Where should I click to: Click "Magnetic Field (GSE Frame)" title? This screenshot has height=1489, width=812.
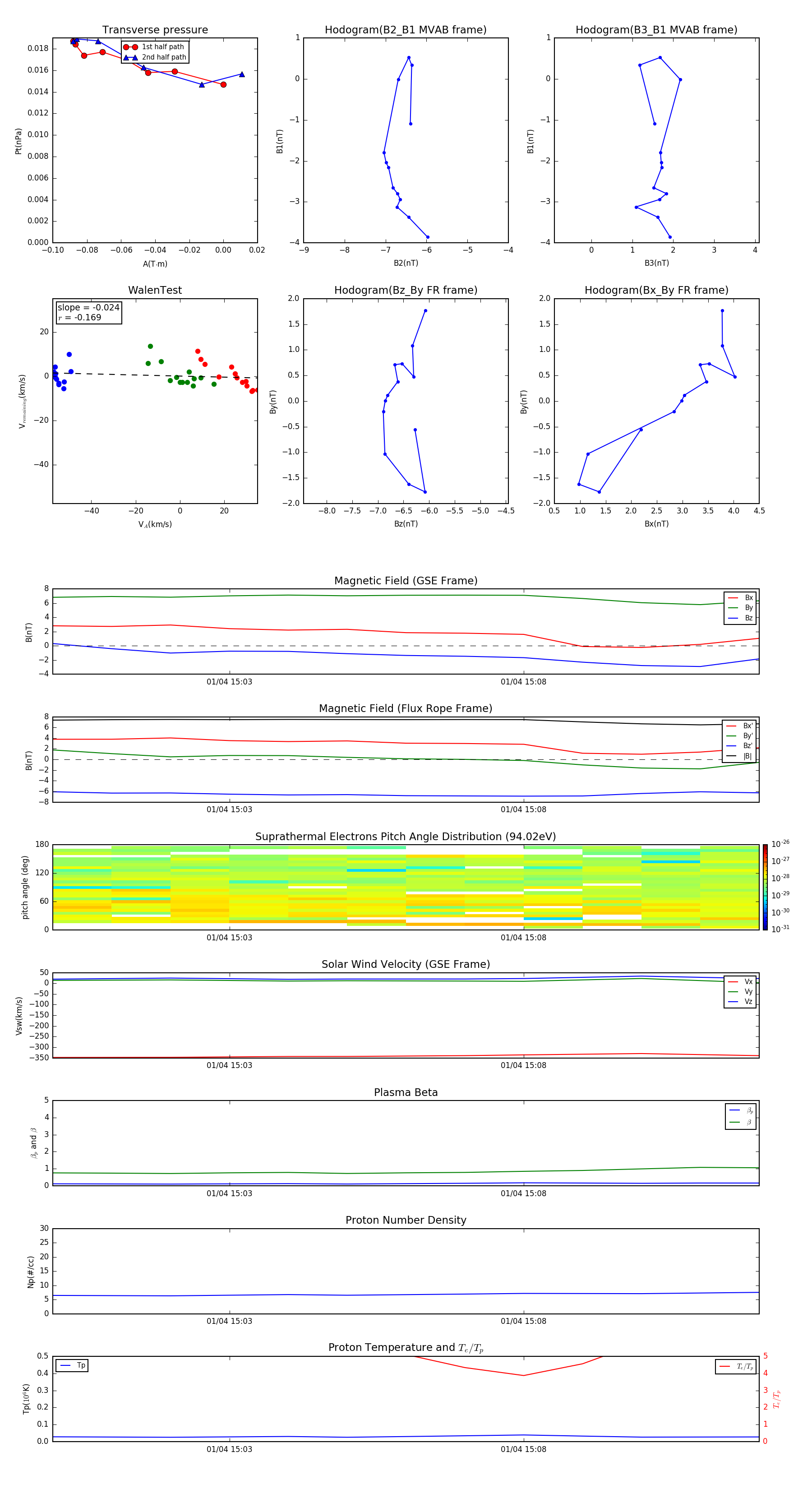click(406, 581)
